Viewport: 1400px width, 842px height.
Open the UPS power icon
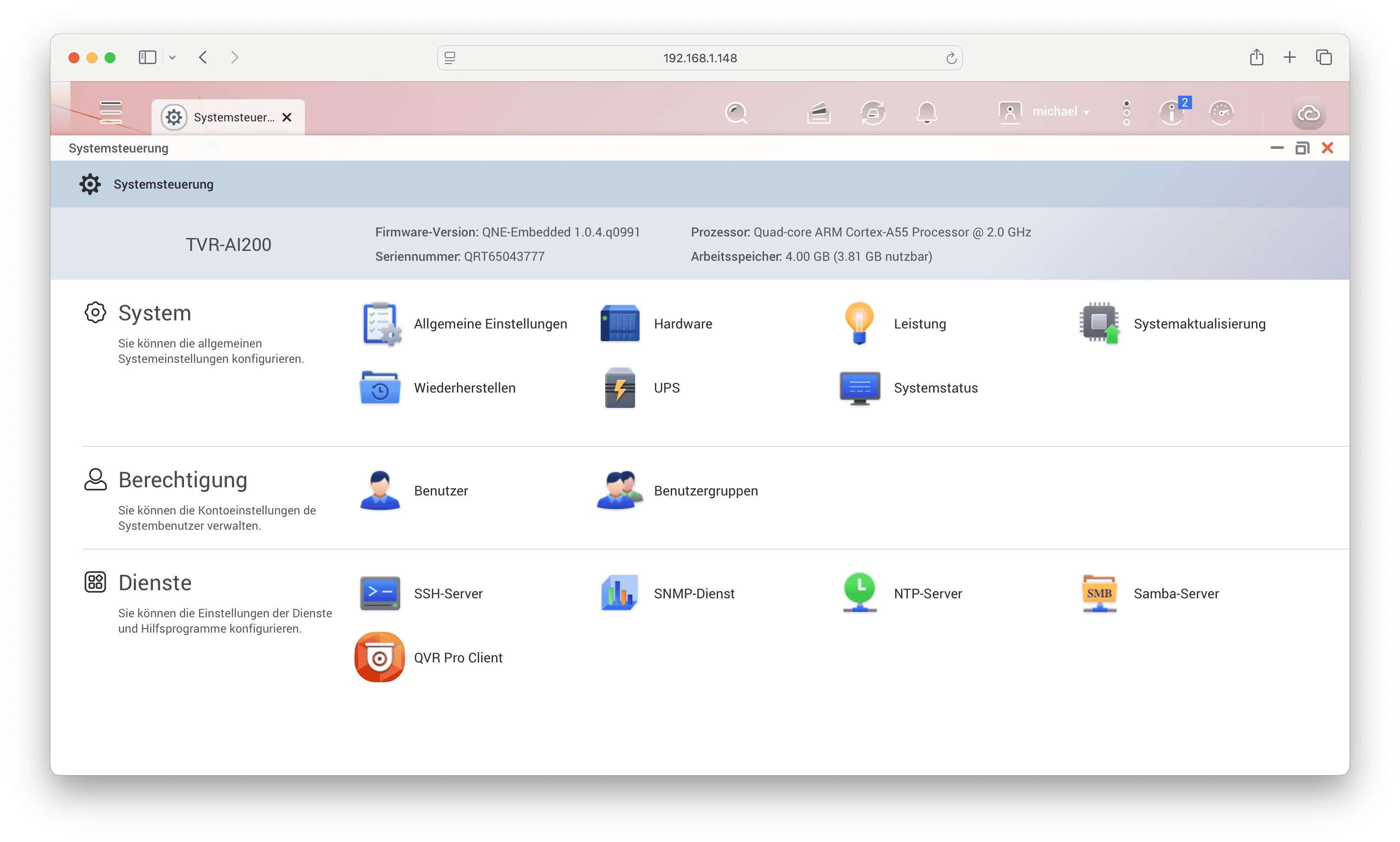620,388
